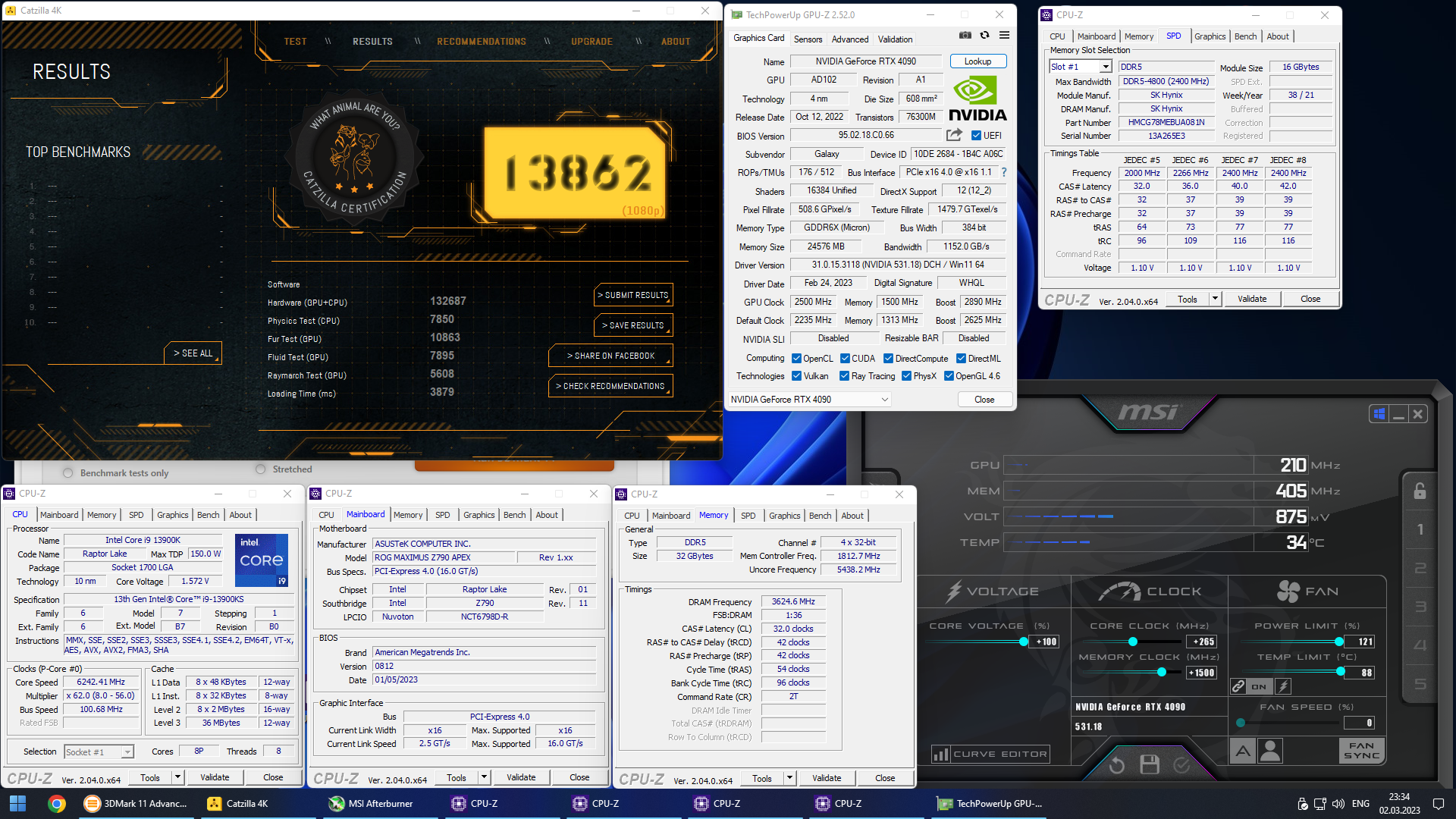Toggle the OpenGL 4.6 checkbox

pyautogui.click(x=949, y=376)
